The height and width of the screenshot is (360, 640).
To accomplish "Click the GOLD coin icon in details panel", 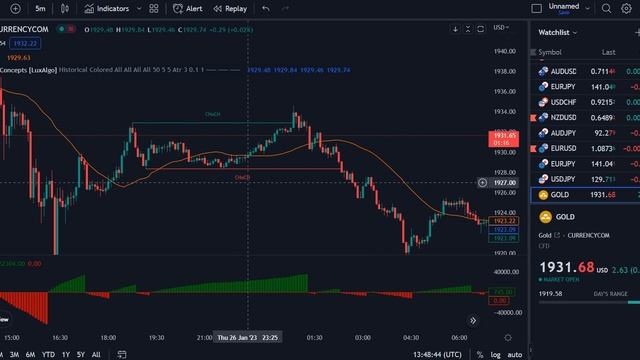I will [545, 217].
